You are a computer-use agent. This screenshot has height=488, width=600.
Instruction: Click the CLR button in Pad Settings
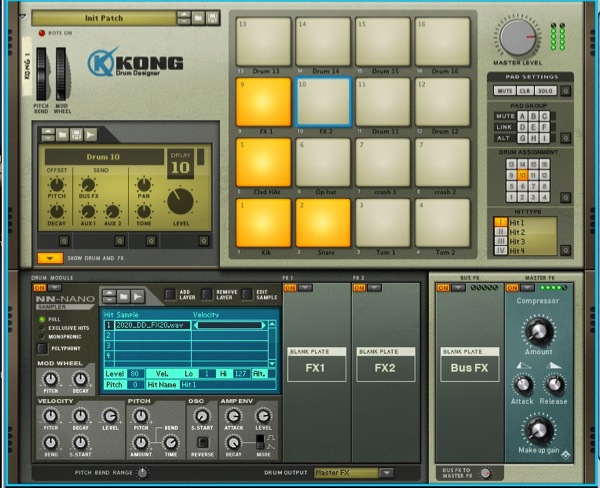pyautogui.click(x=524, y=90)
